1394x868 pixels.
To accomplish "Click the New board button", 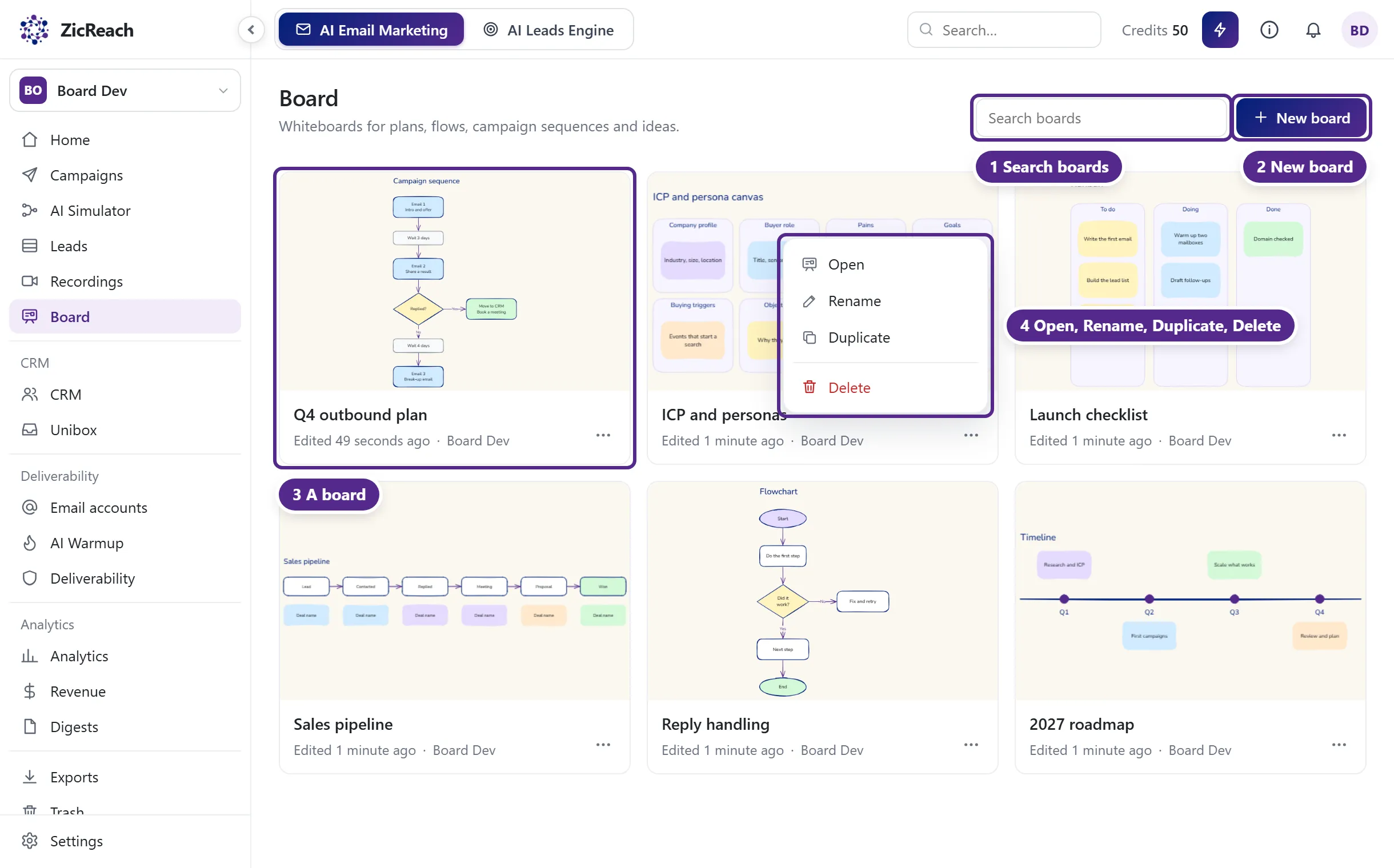I will pos(1301,118).
